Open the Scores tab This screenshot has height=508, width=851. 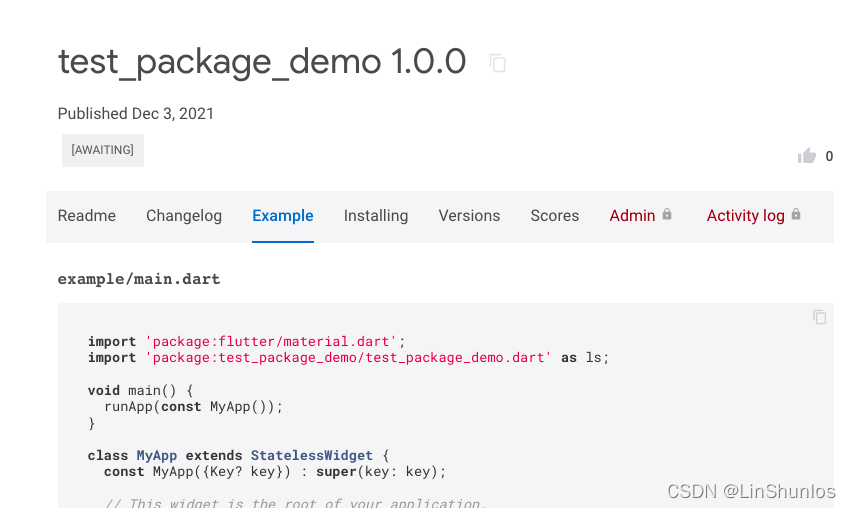(555, 215)
